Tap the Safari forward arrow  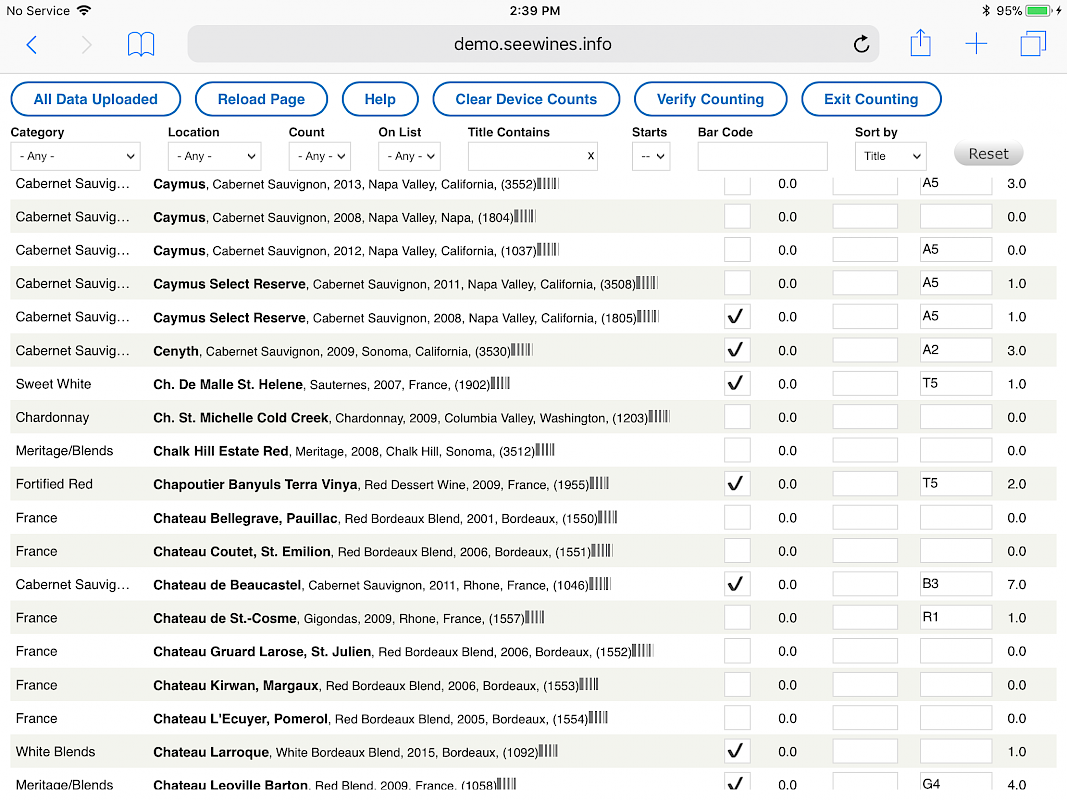[x=86, y=45]
